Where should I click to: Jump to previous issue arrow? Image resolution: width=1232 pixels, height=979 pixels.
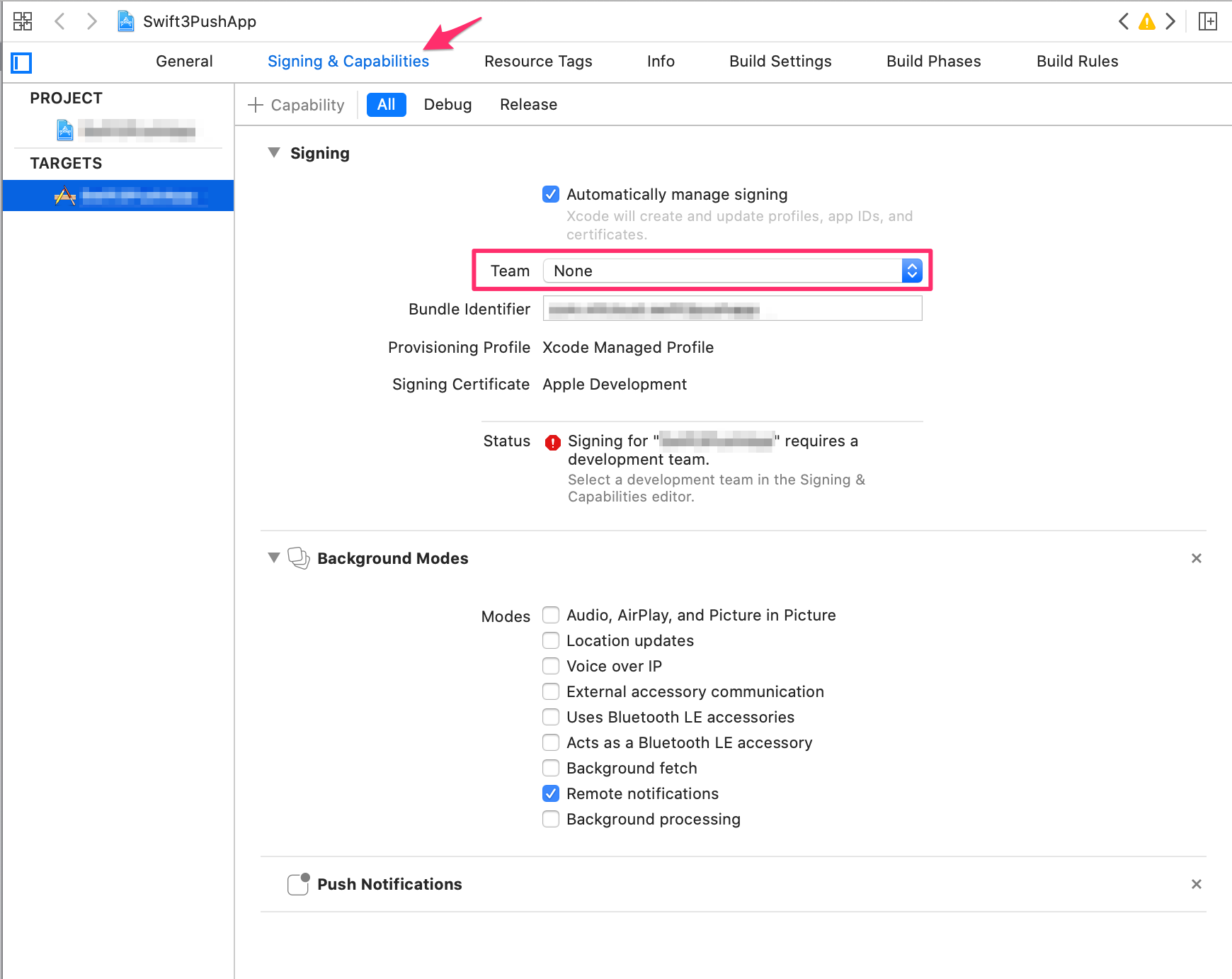[1124, 21]
